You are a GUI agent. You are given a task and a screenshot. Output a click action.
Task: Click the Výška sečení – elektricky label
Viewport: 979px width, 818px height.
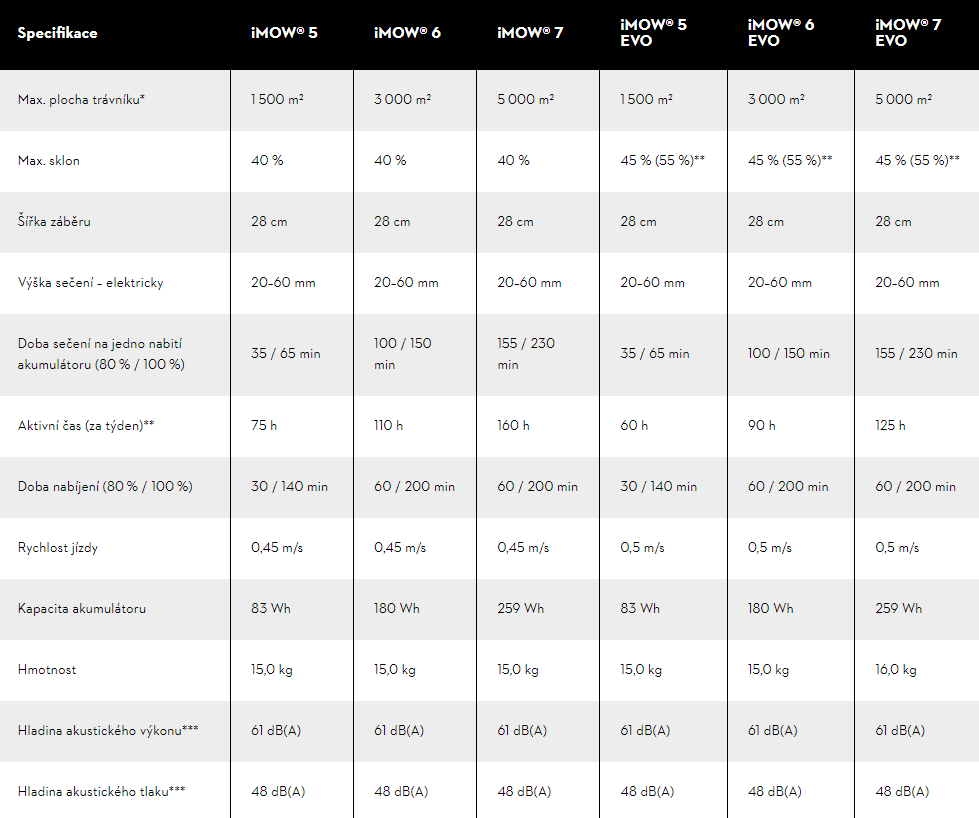tap(90, 282)
